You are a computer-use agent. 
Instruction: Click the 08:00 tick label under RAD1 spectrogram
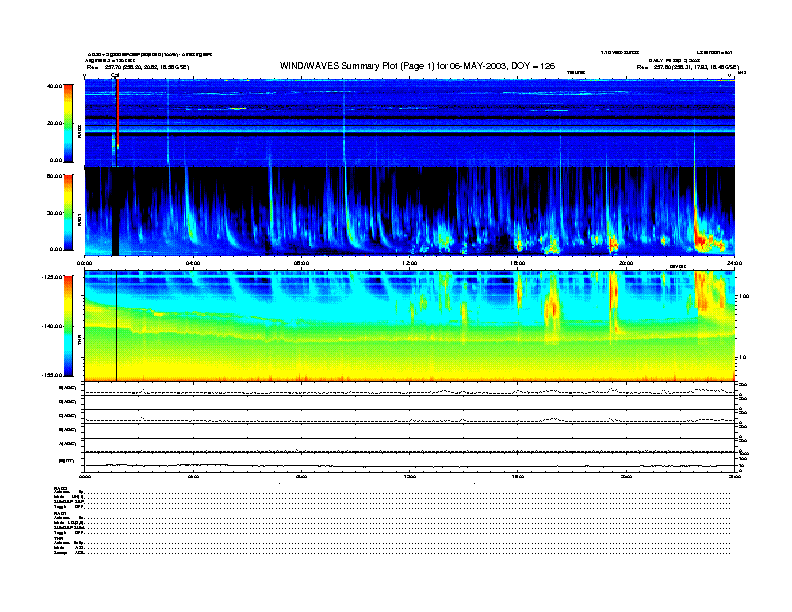pos(301,263)
